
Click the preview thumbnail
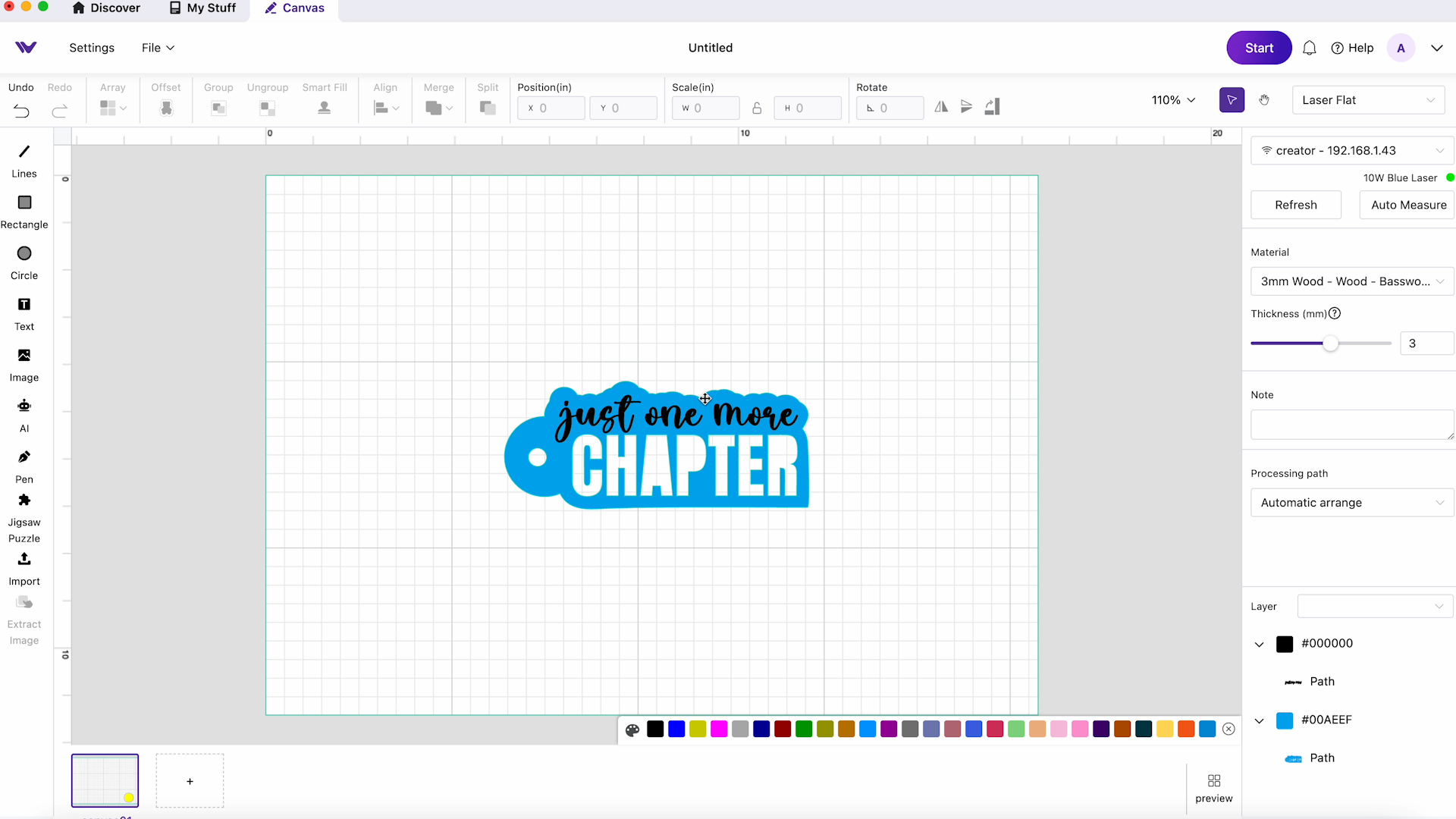[1213, 787]
